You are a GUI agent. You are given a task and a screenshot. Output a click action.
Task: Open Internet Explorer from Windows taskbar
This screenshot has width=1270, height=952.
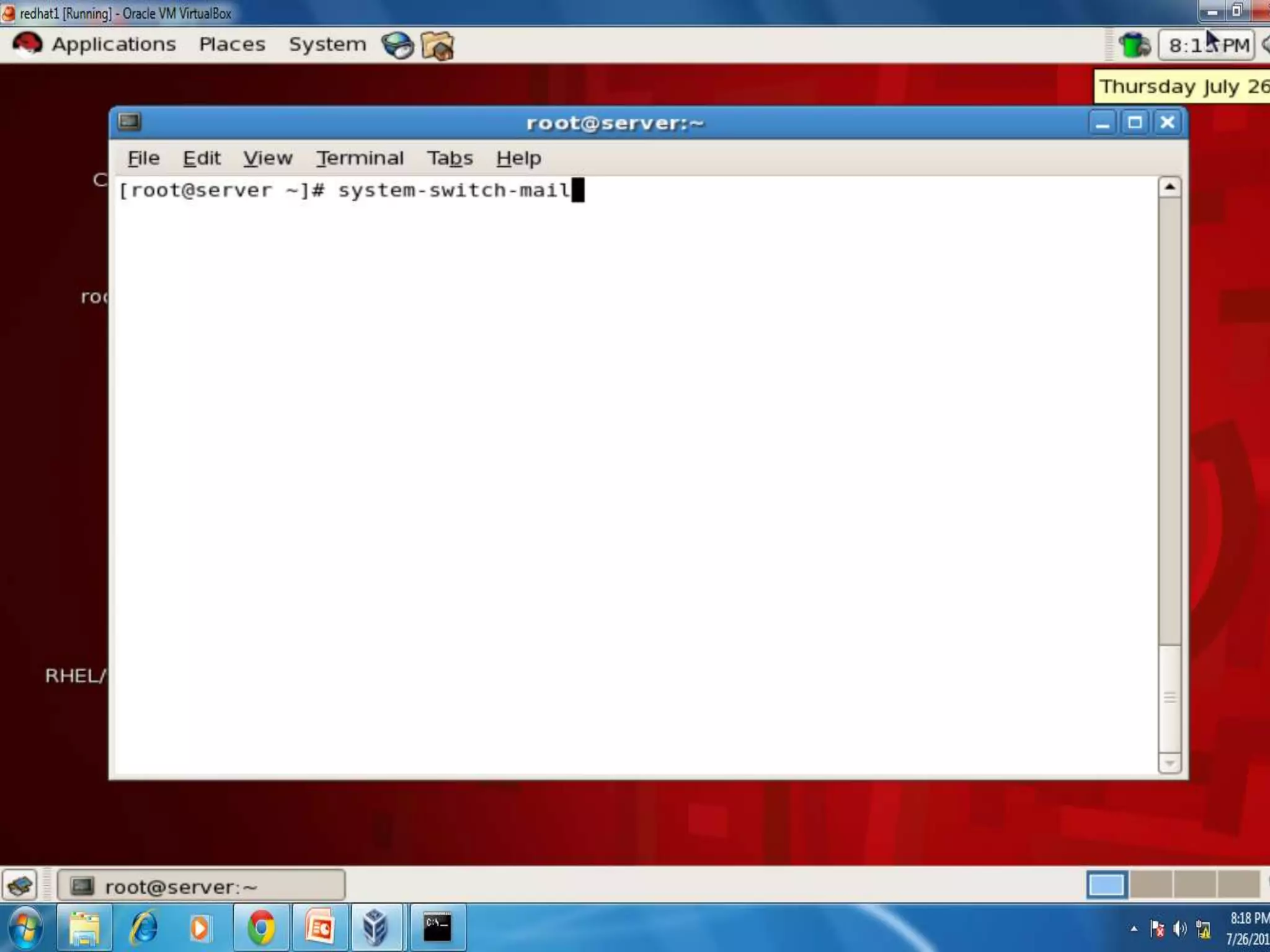pos(143,928)
